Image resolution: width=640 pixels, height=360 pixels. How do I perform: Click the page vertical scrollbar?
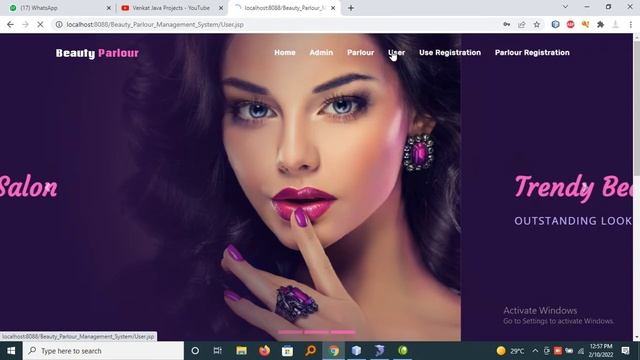click(x=636, y=110)
